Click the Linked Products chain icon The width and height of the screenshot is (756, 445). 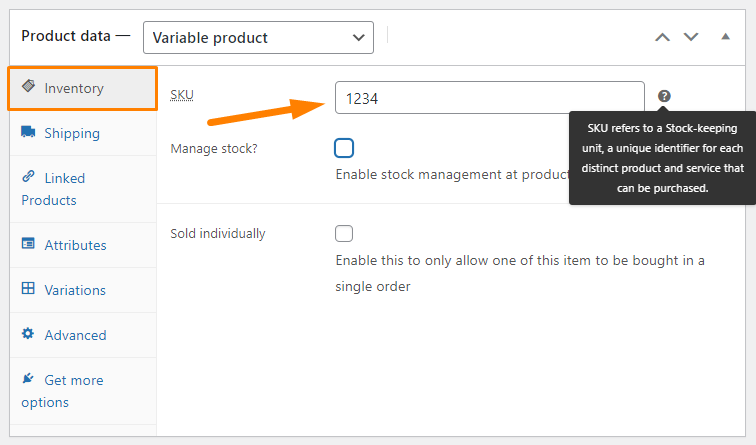click(28, 176)
